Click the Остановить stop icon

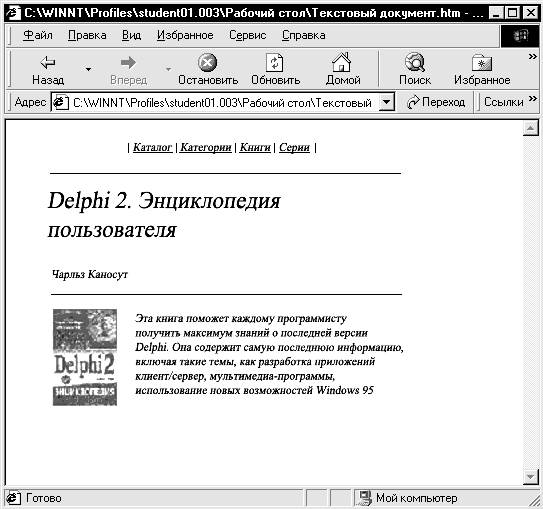[x=207, y=63]
